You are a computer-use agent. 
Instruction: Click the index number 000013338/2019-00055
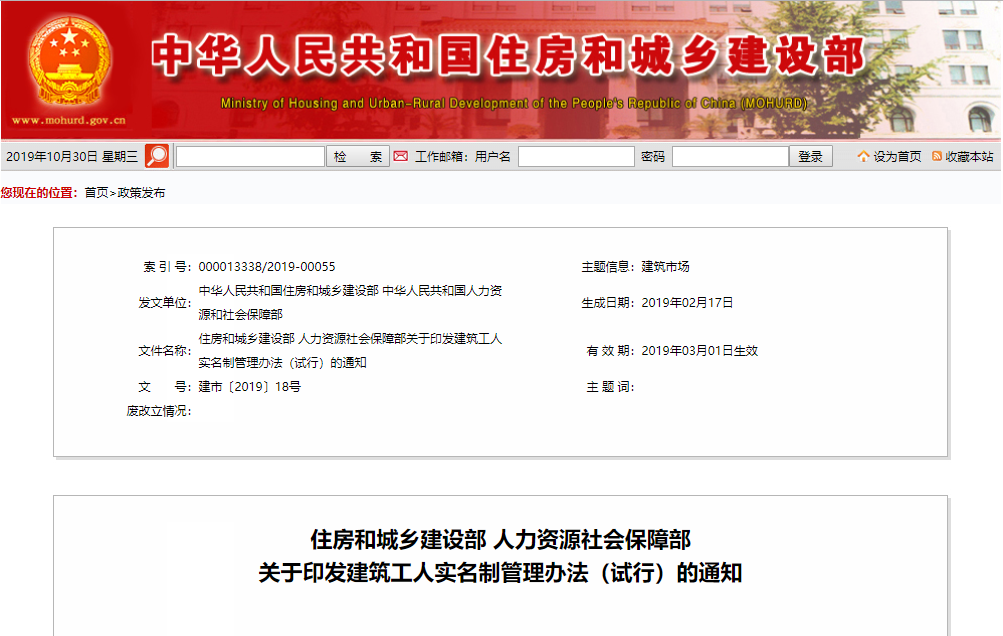(267, 267)
